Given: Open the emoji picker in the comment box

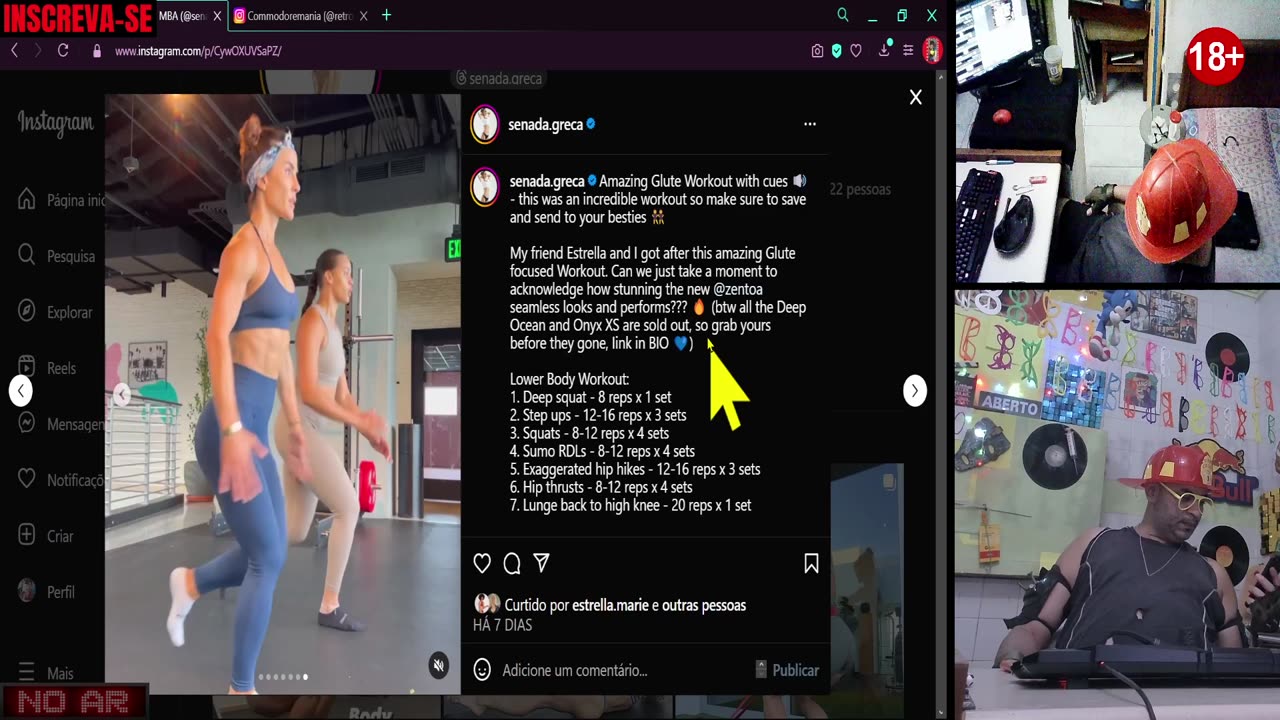Looking at the screenshot, I should [x=482, y=670].
